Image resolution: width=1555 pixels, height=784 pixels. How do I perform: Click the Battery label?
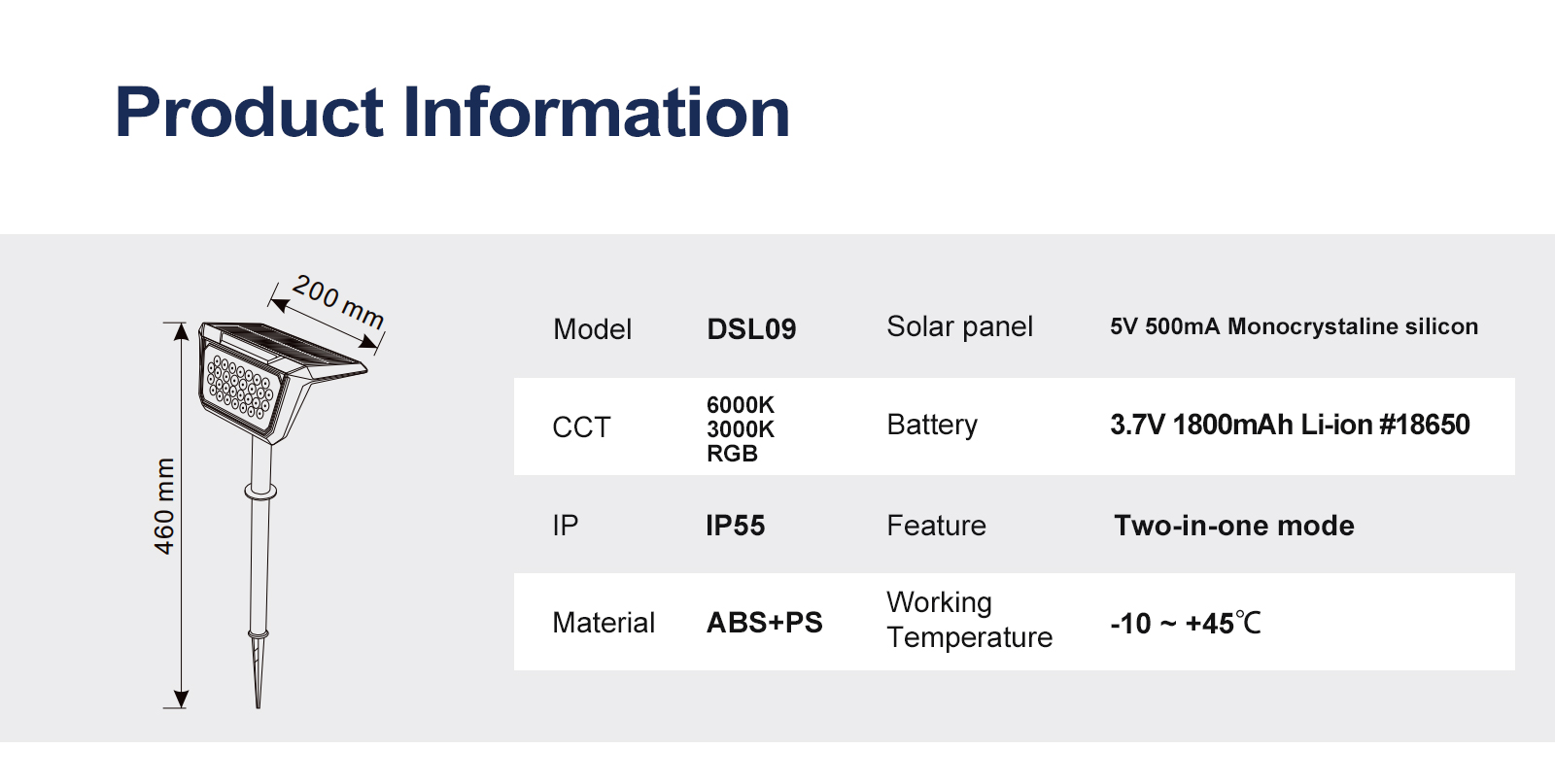[932, 425]
